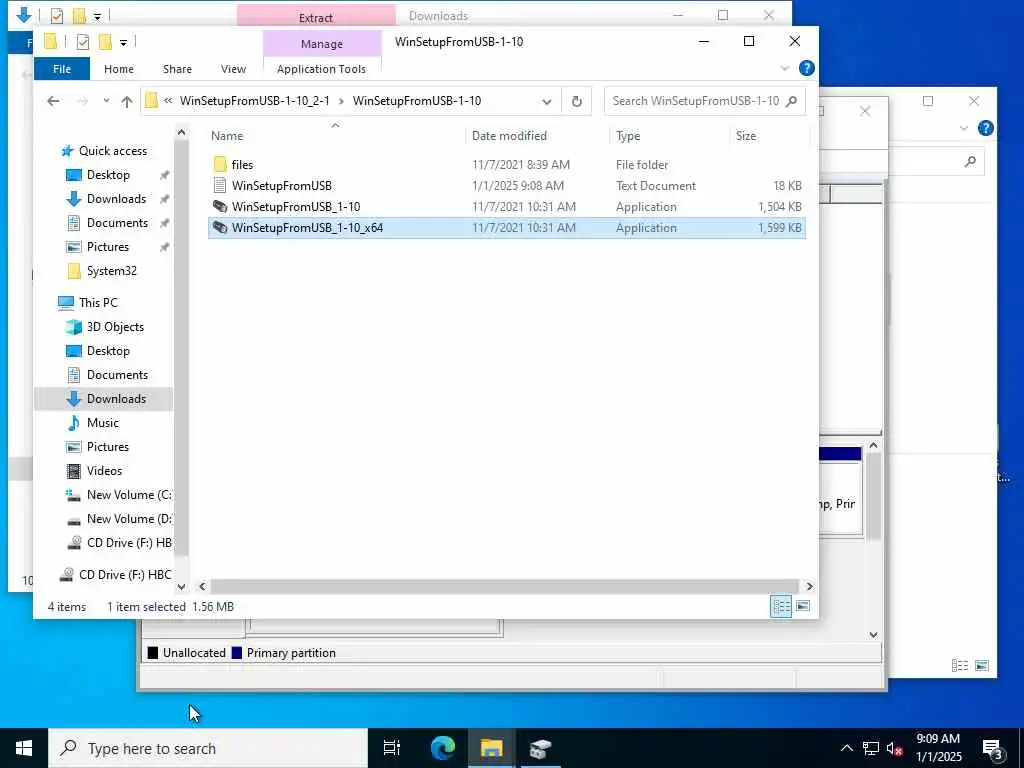The image size is (1024, 768).
Task: Click New folder quick access toolbar icon
Action: click(x=105, y=42)
